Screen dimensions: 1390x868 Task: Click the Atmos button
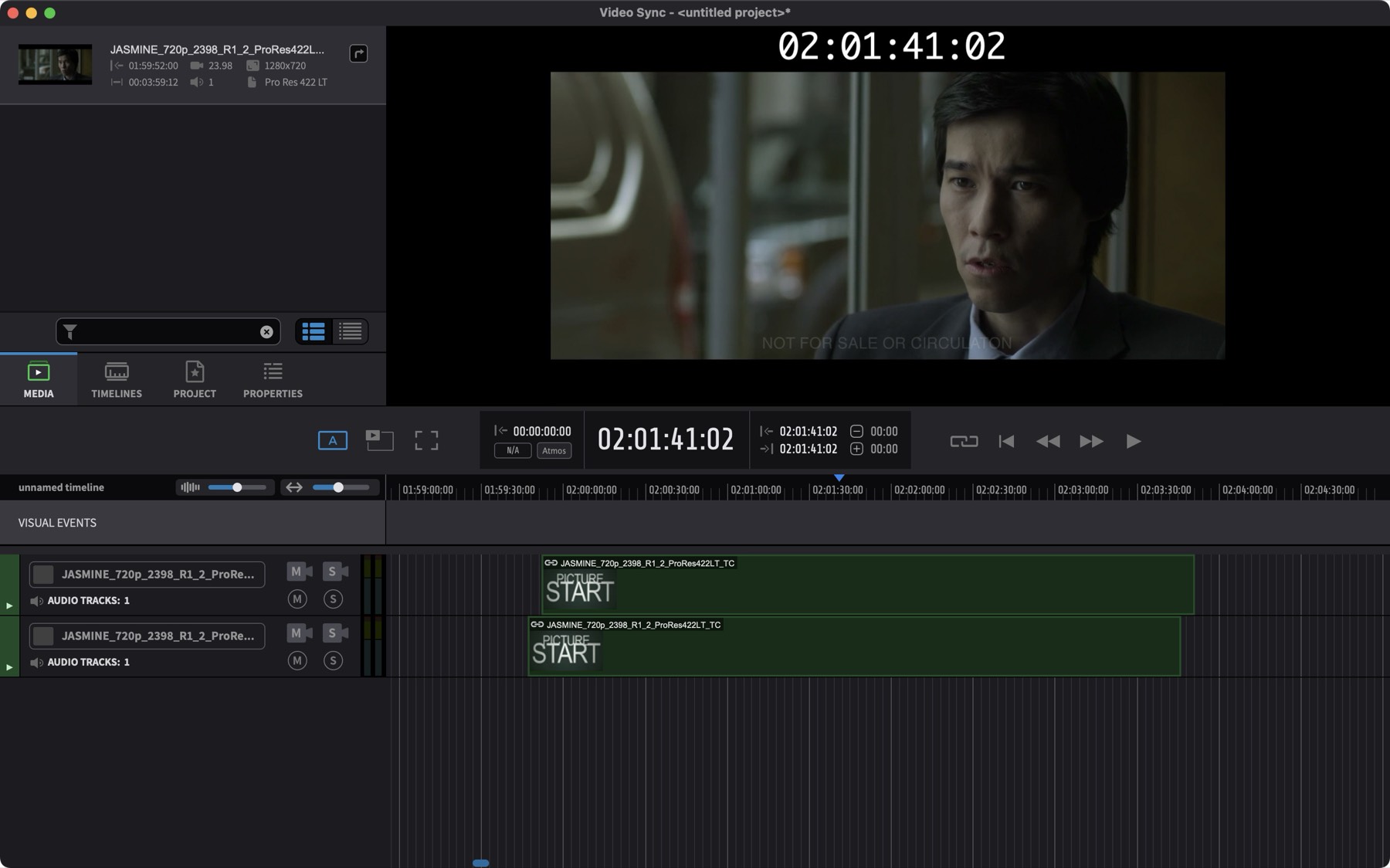coord(554,450)
